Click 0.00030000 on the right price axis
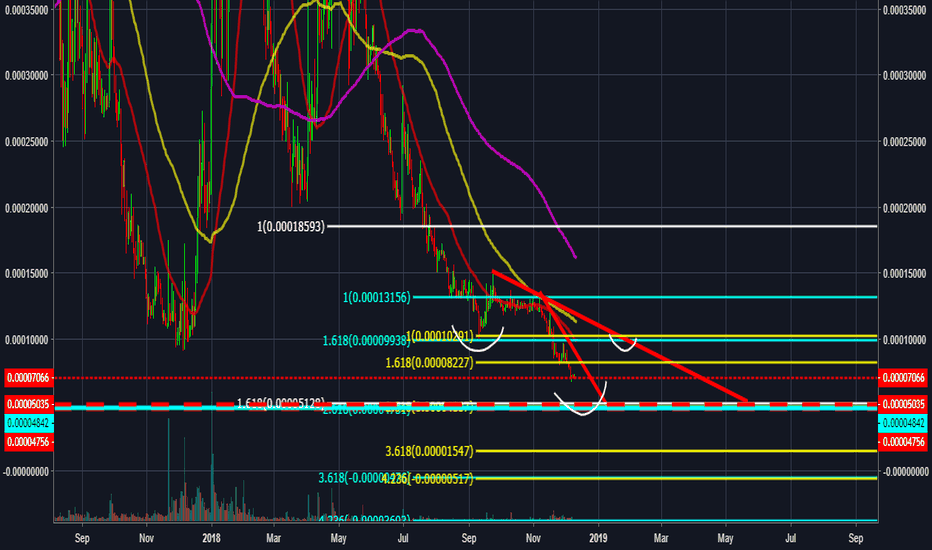932x550 pixels. [x=904, y=76]
